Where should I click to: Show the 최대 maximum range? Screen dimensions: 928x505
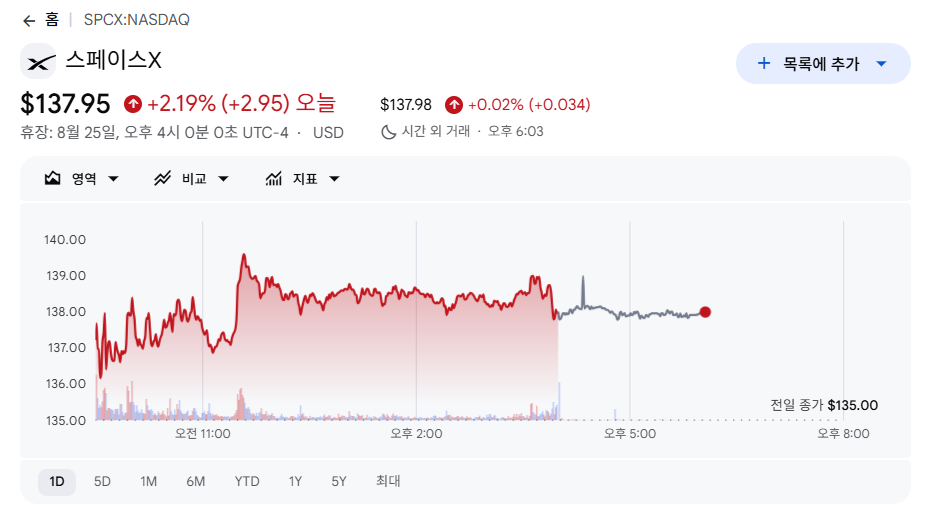388,481
